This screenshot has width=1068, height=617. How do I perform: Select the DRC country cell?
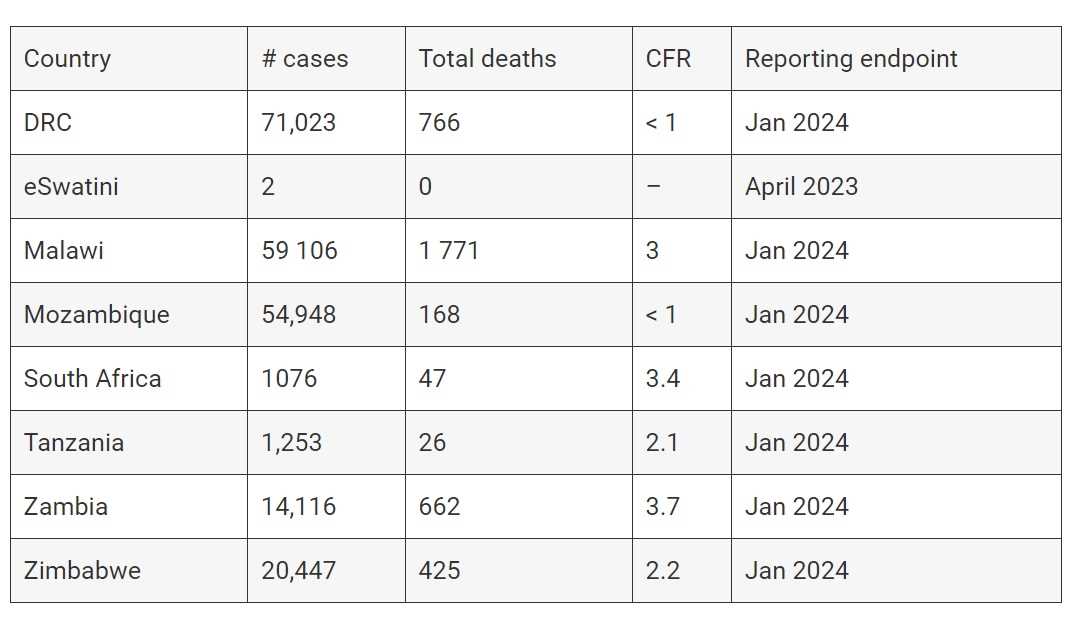(48, 123)
